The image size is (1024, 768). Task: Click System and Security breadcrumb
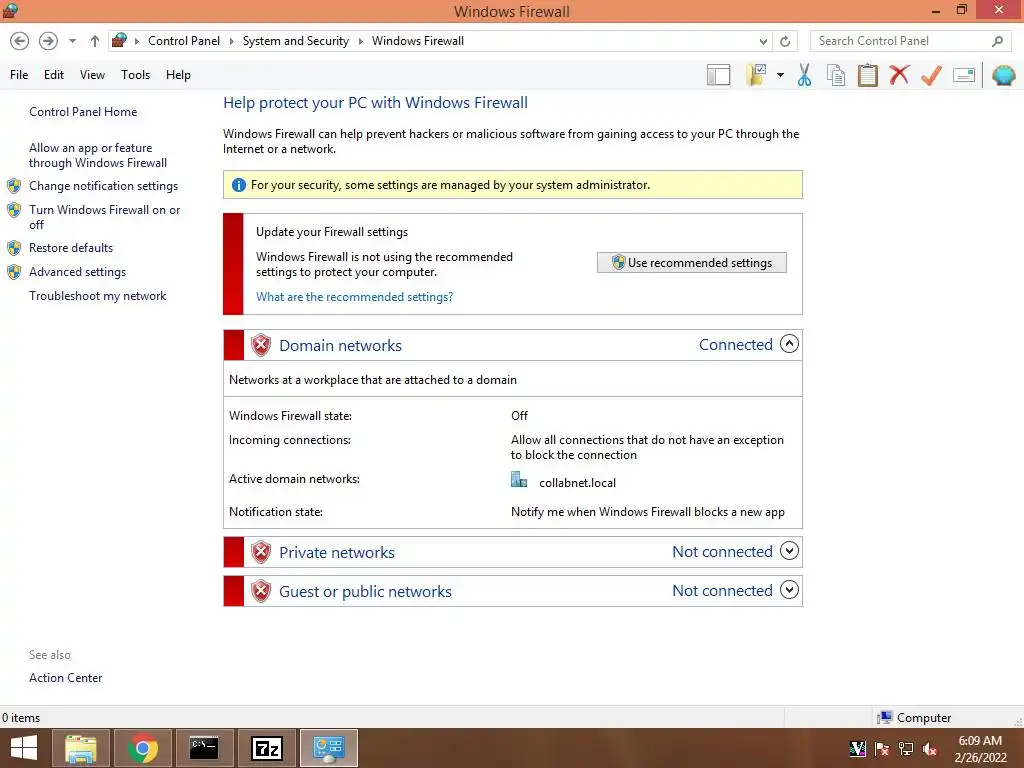[295, 40]
